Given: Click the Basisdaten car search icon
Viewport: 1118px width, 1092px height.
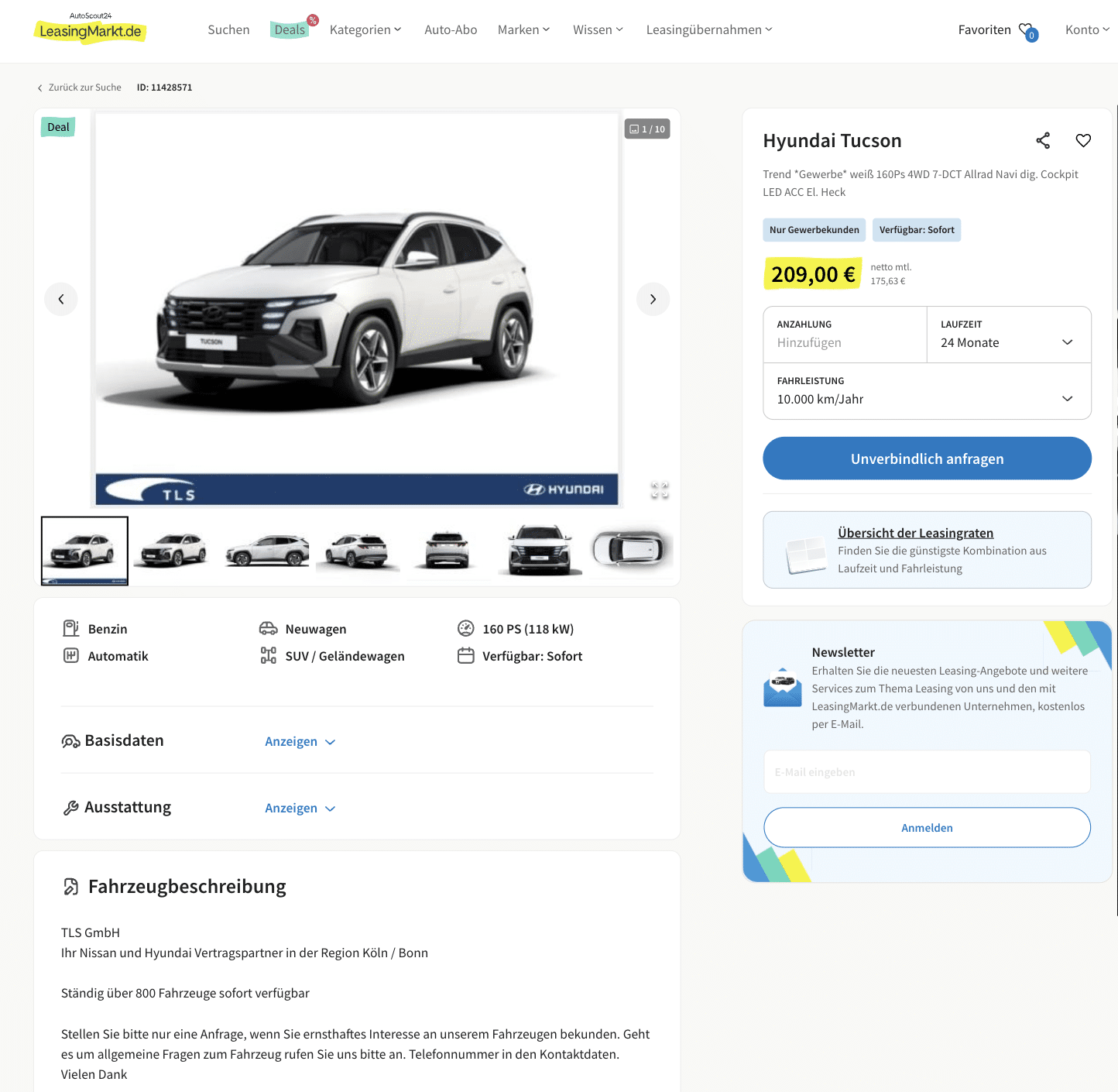Looking at the screenshot, I should [70, 741].
